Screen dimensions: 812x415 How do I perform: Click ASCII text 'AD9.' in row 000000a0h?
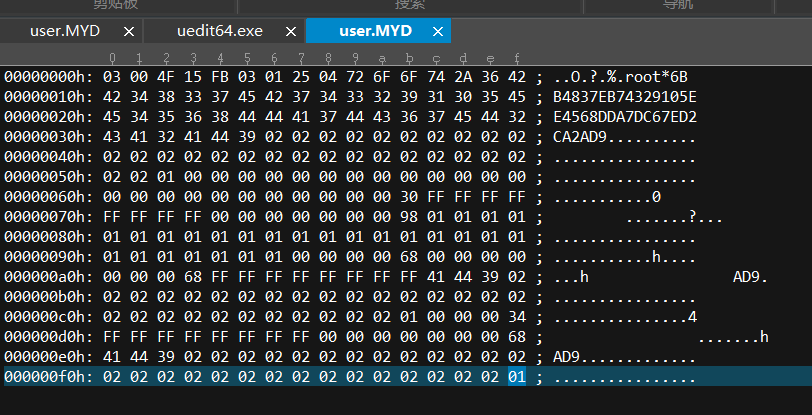(750, 277)
